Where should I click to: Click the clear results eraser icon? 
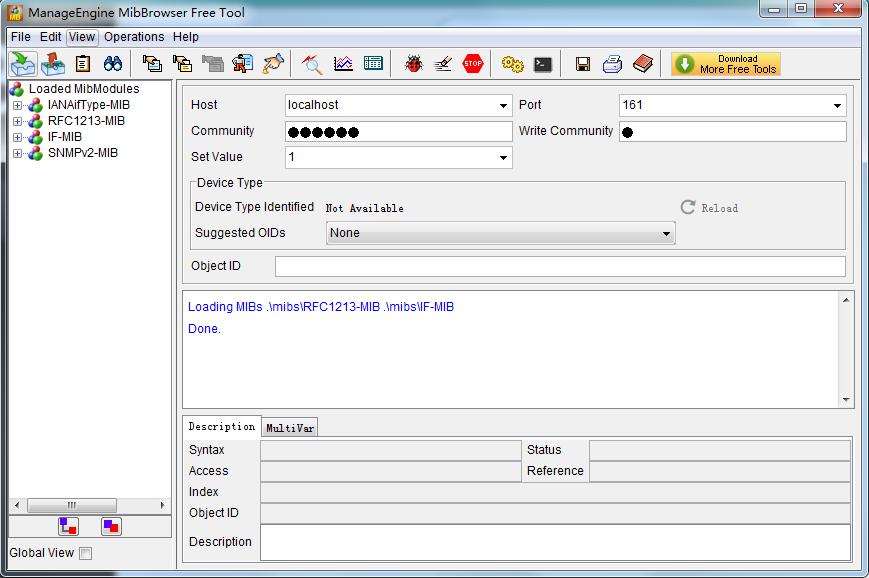443,64
